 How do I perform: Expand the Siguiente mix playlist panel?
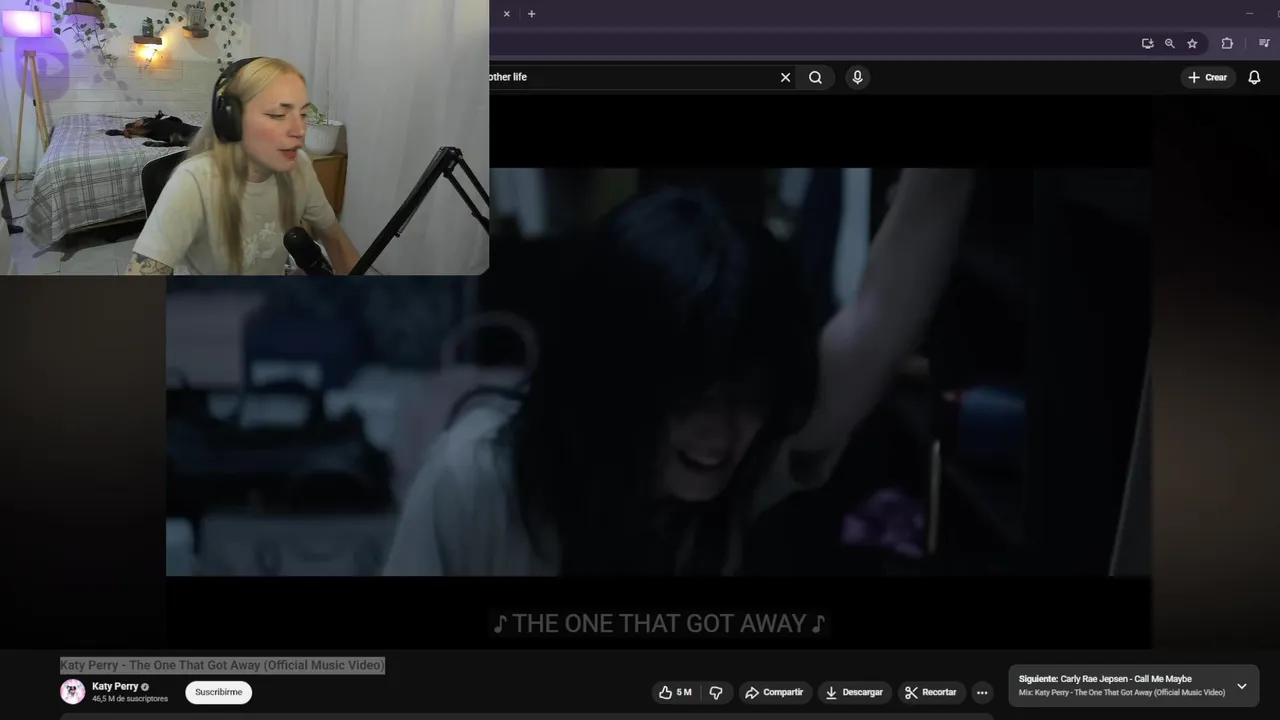[1242, 686]
